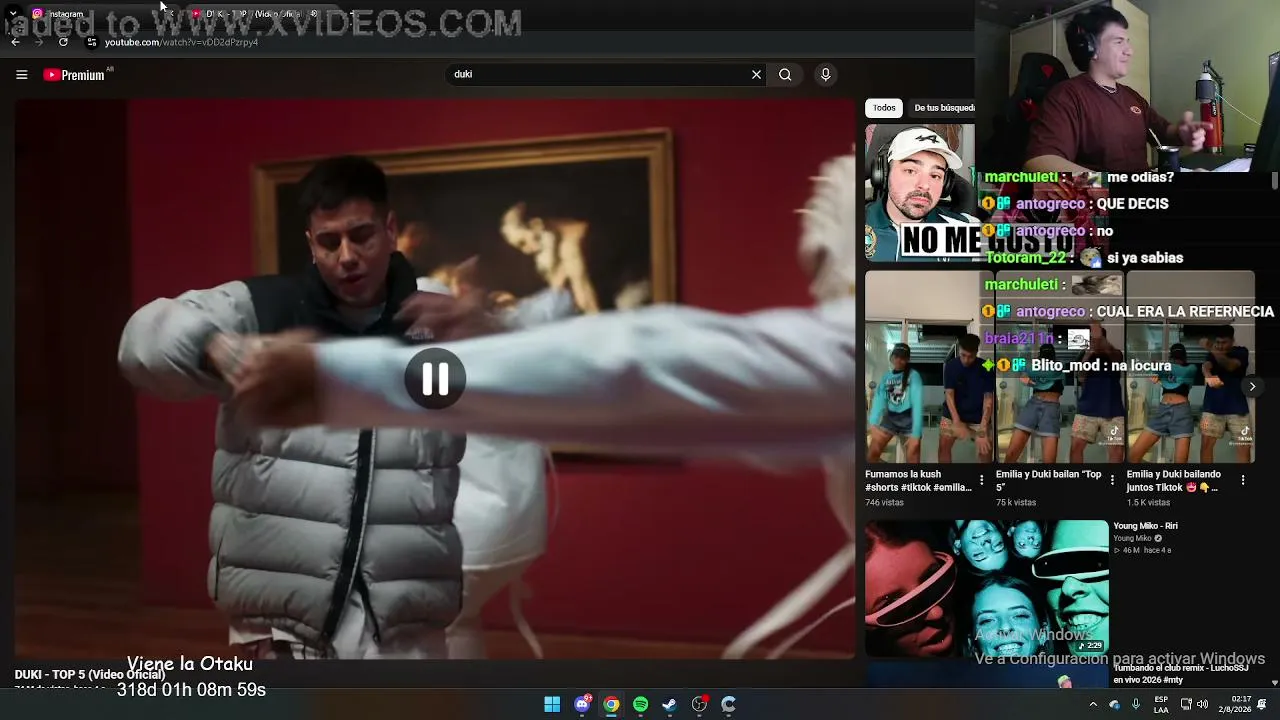Run the YouTube search with magnifier icon
The width and height of the screenshot is (1280, 720).
(x=785, y=74)
